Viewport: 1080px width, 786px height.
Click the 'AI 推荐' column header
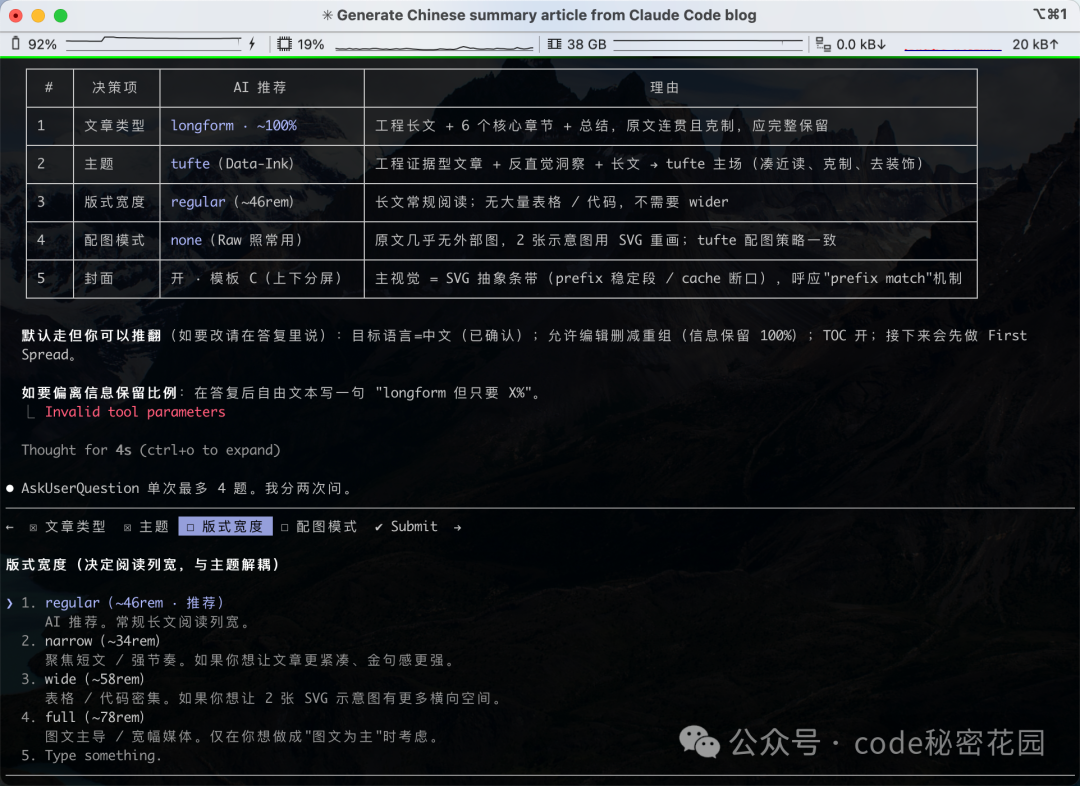[262, 87]
